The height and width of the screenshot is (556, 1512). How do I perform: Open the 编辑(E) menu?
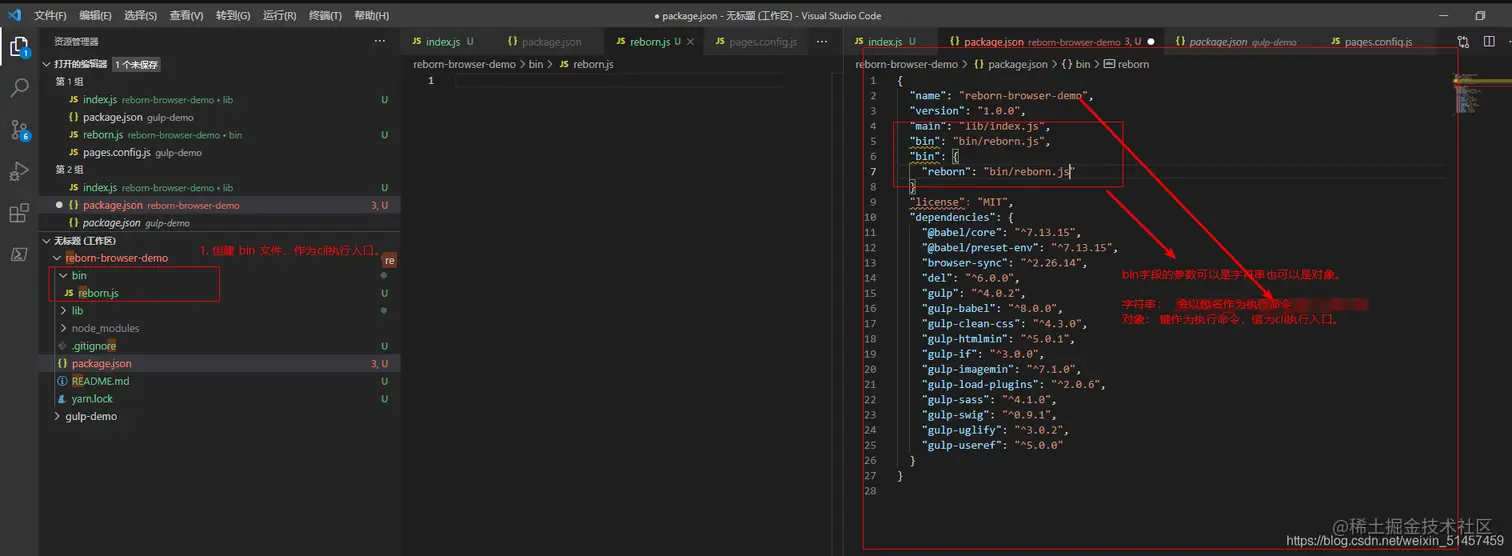coord(96,15)
